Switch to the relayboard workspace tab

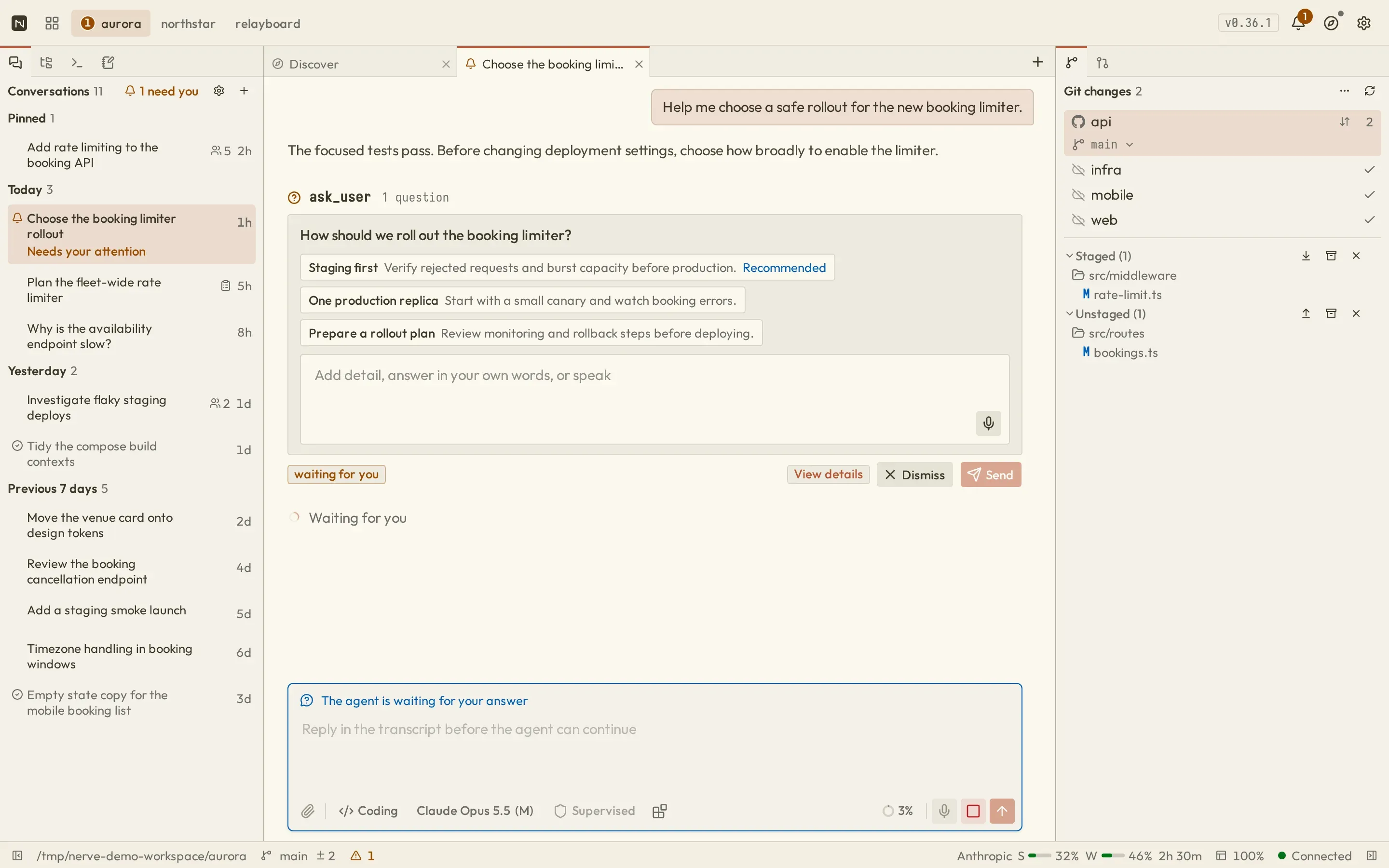coord(268,24)
